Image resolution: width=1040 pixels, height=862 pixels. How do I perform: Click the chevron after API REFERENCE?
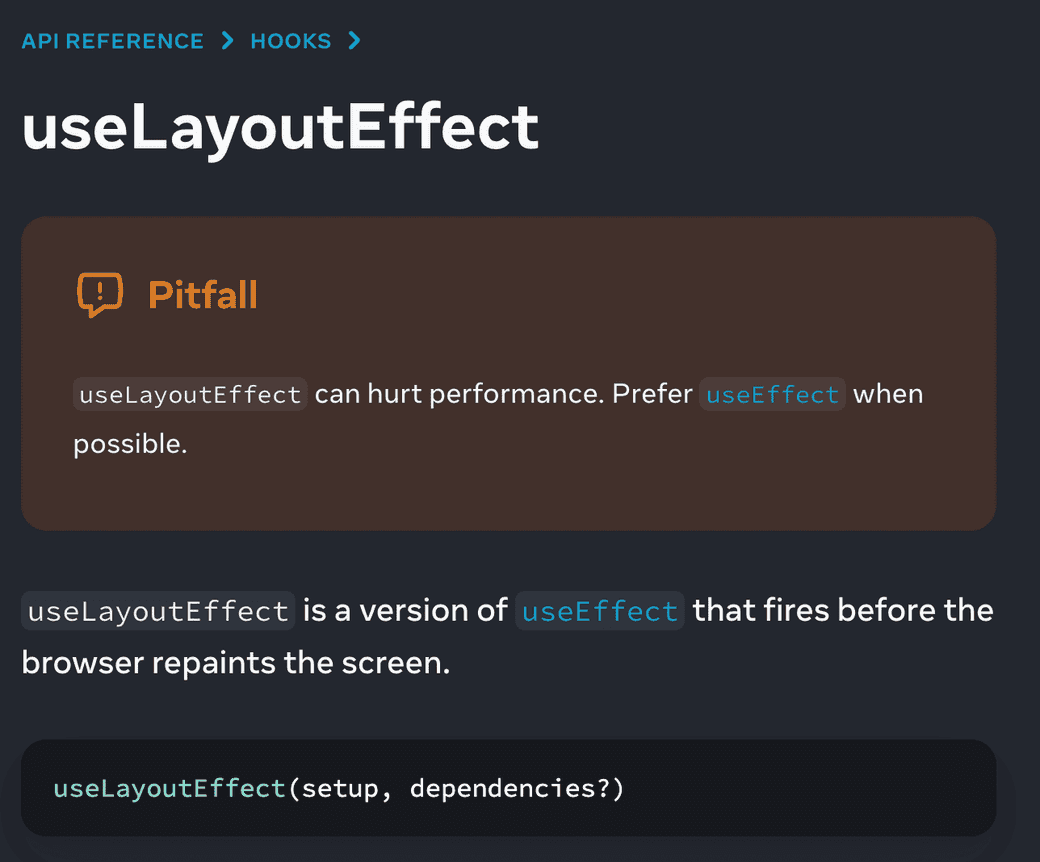227,41
